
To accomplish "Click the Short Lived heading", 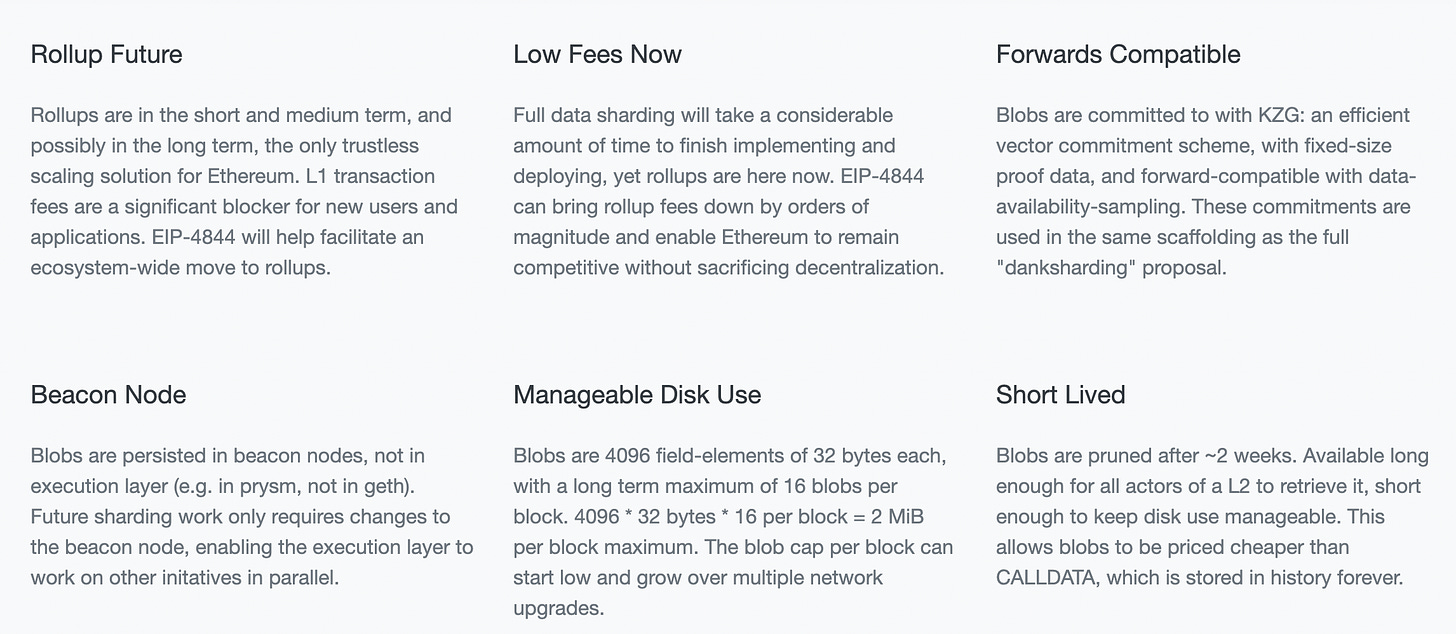I will [x=1060, y=394].
